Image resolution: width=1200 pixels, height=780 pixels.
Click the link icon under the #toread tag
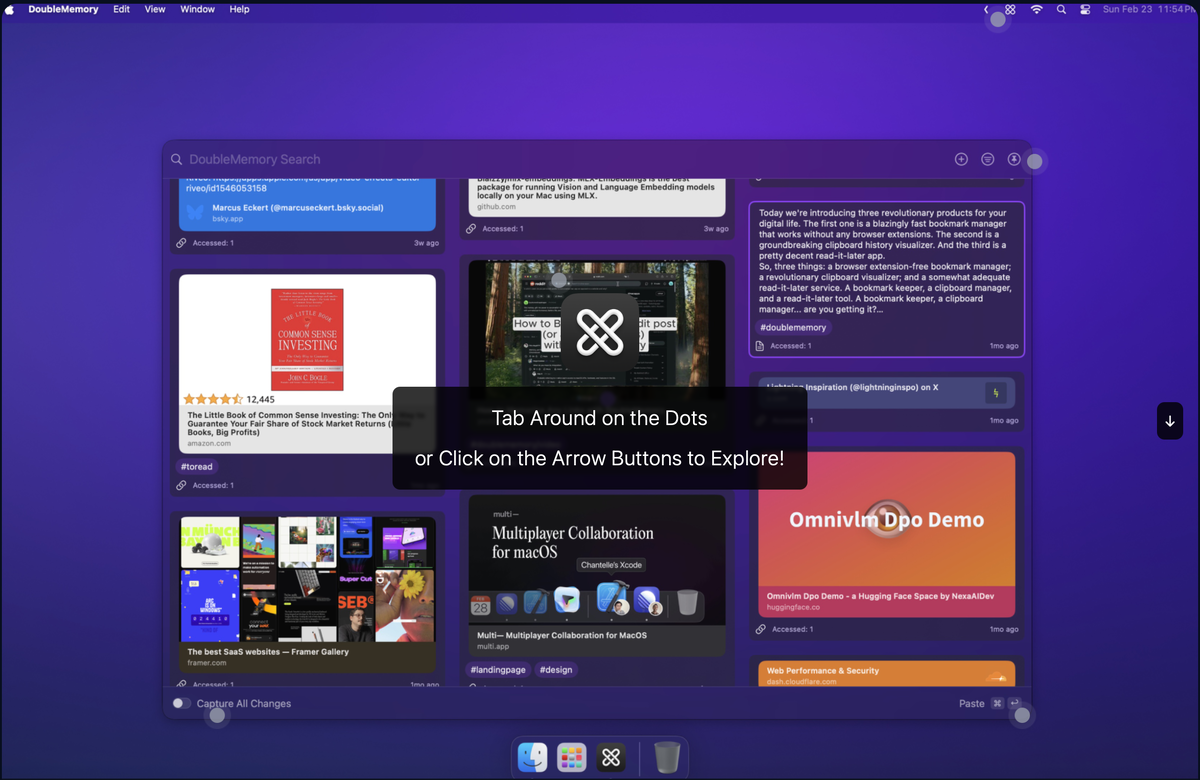(181, 485)
